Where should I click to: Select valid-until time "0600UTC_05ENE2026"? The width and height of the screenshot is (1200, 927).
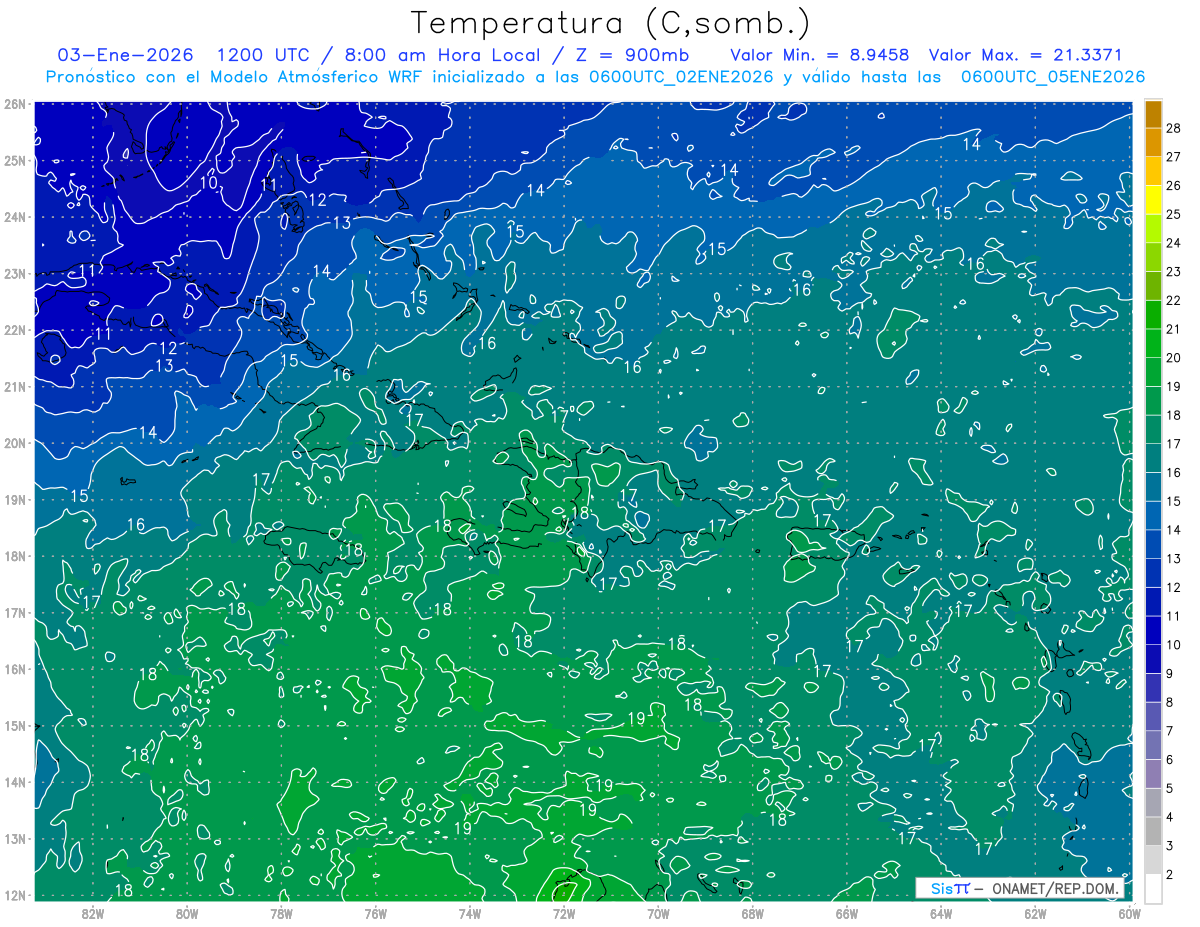pyautogui.click(x=1053, y=77)
